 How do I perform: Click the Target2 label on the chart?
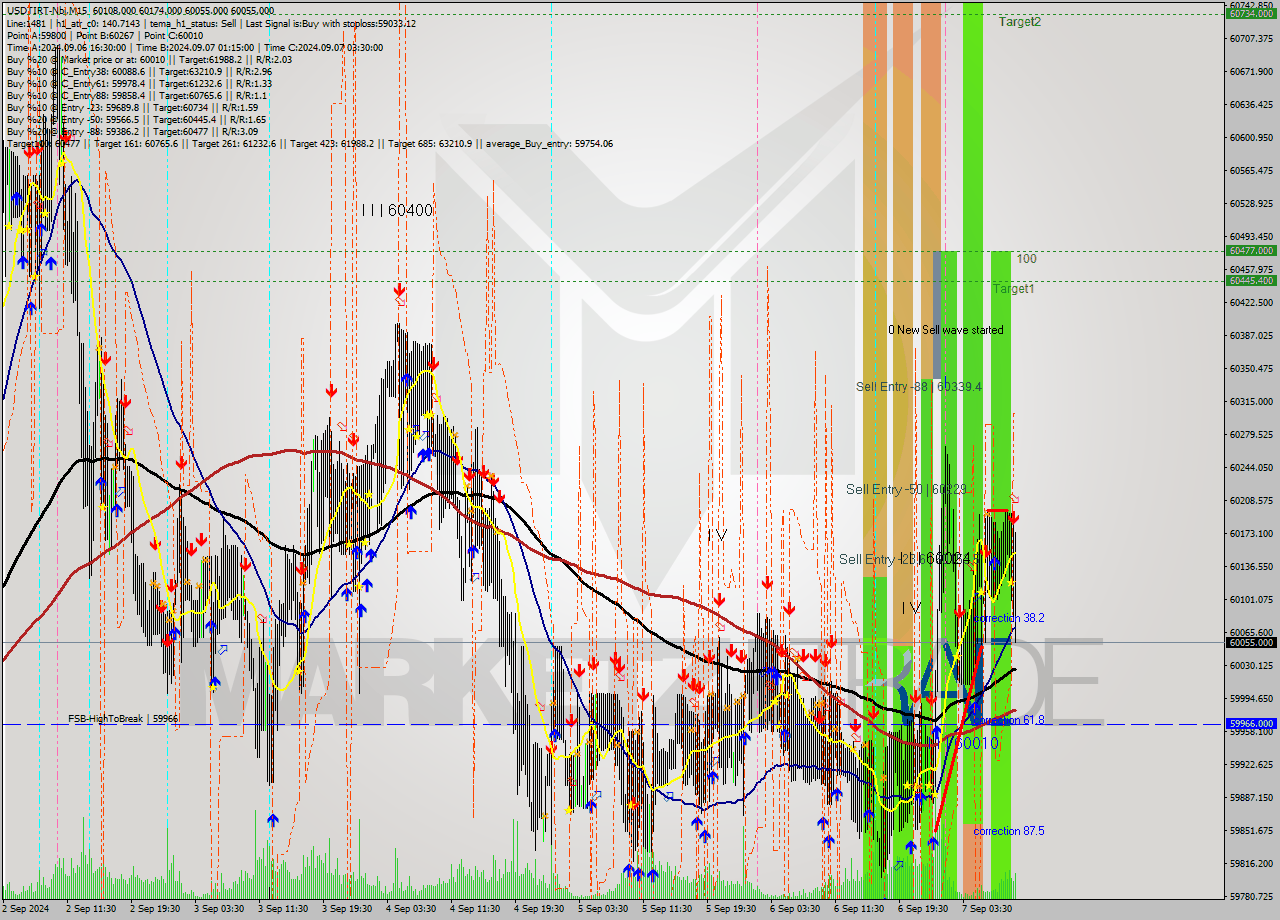1019,21
